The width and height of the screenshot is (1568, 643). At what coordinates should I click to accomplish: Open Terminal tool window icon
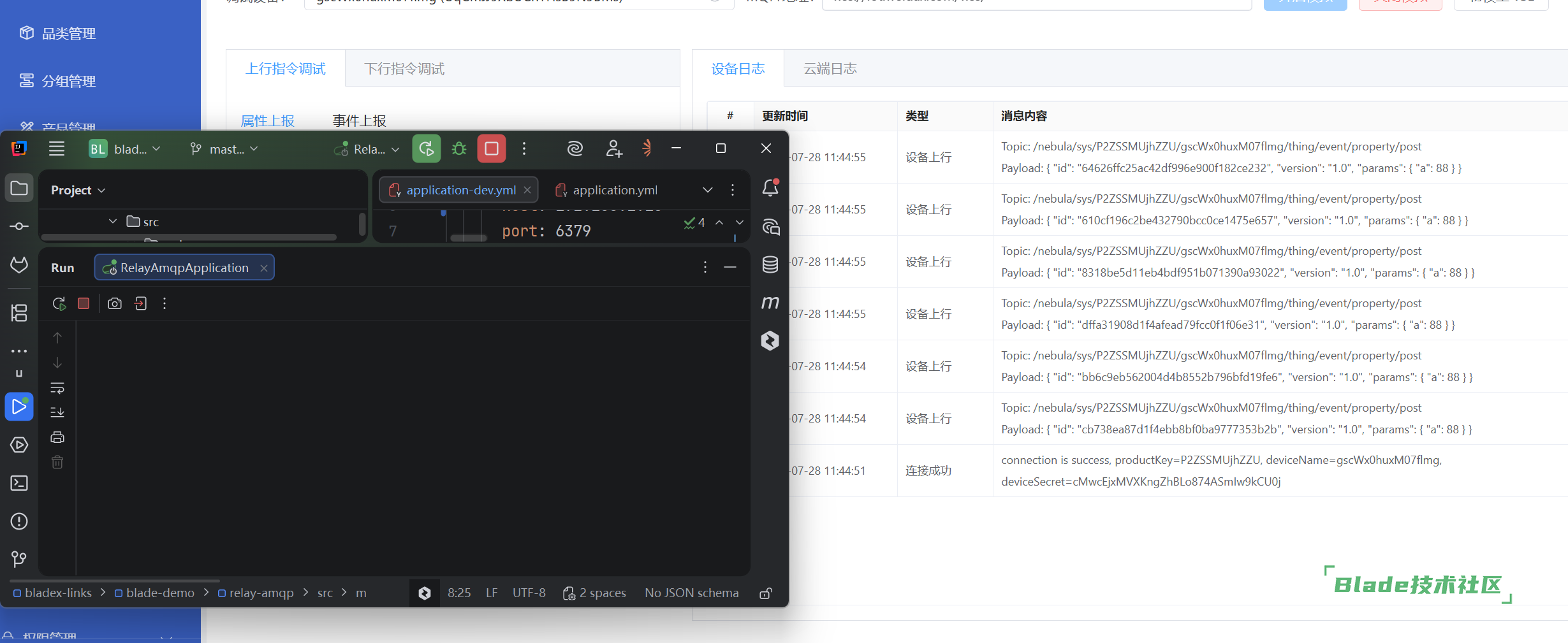[19, 483]
